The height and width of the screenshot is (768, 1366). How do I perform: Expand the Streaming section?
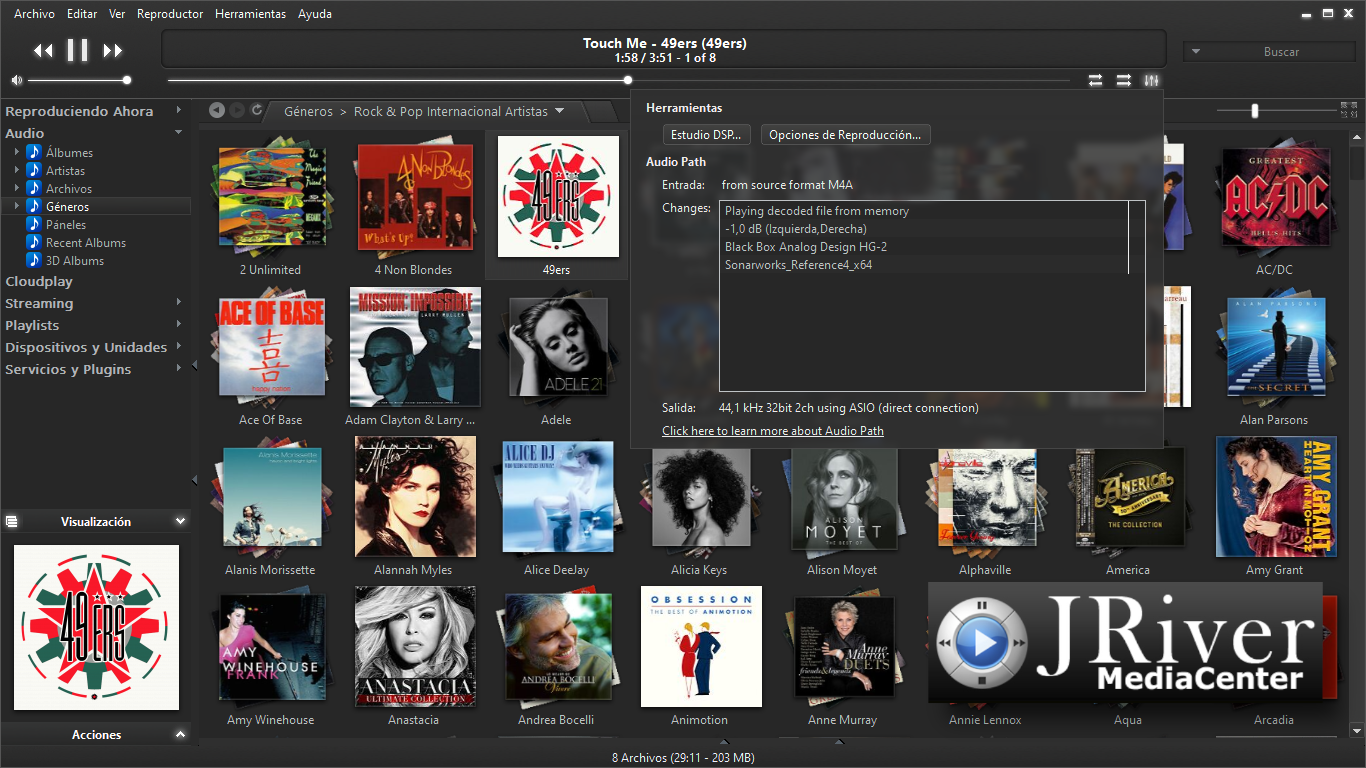[179, 302]
